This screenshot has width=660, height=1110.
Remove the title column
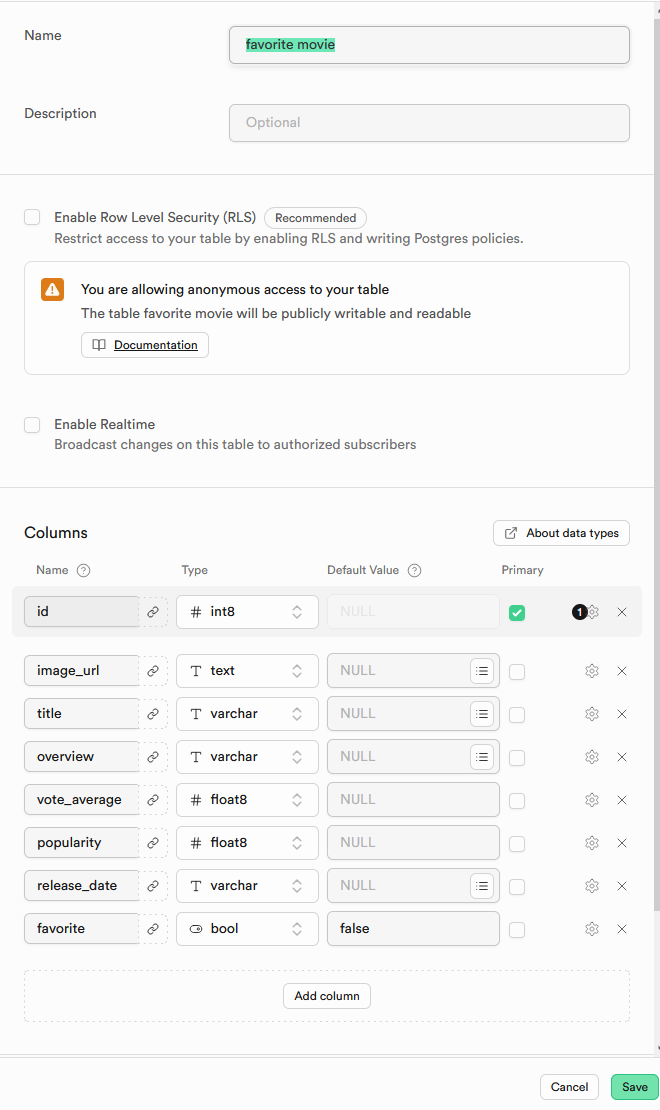click(622, 714)
